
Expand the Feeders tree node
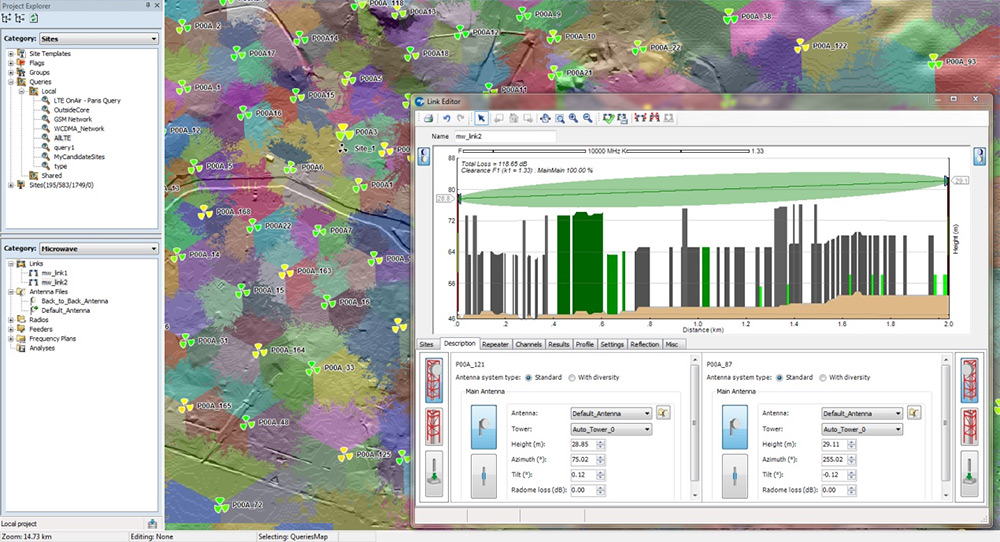pyautogui.click(x=11, y=329)
